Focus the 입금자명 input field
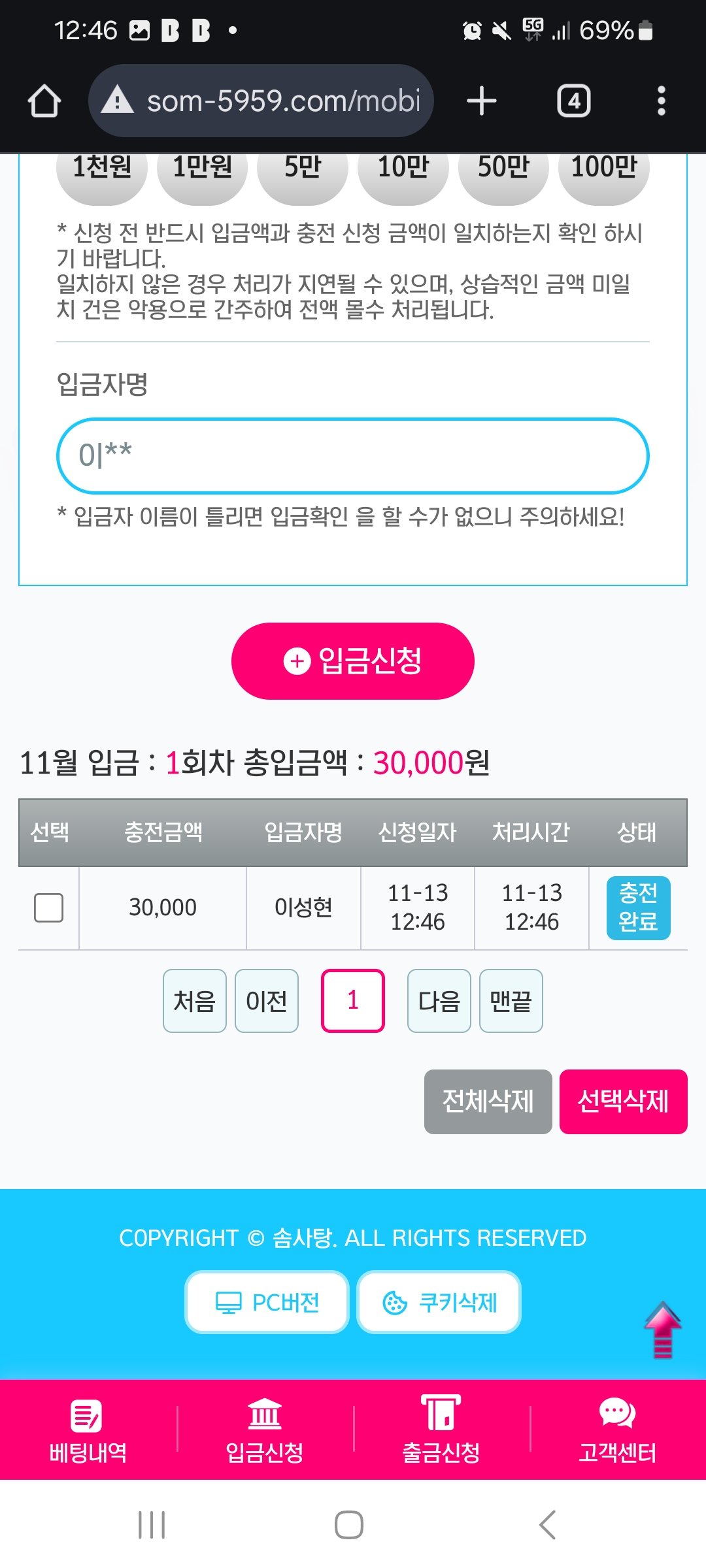 [353, 455]
